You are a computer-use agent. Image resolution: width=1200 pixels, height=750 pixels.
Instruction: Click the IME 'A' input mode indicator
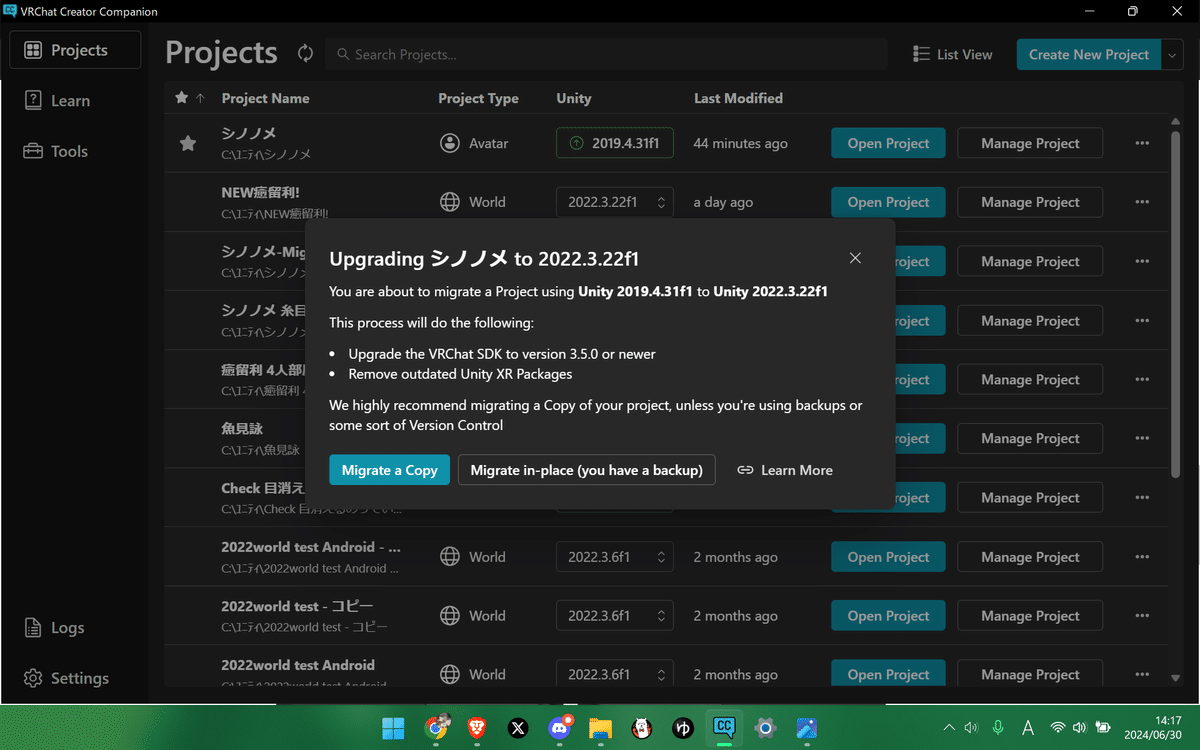1027,728
